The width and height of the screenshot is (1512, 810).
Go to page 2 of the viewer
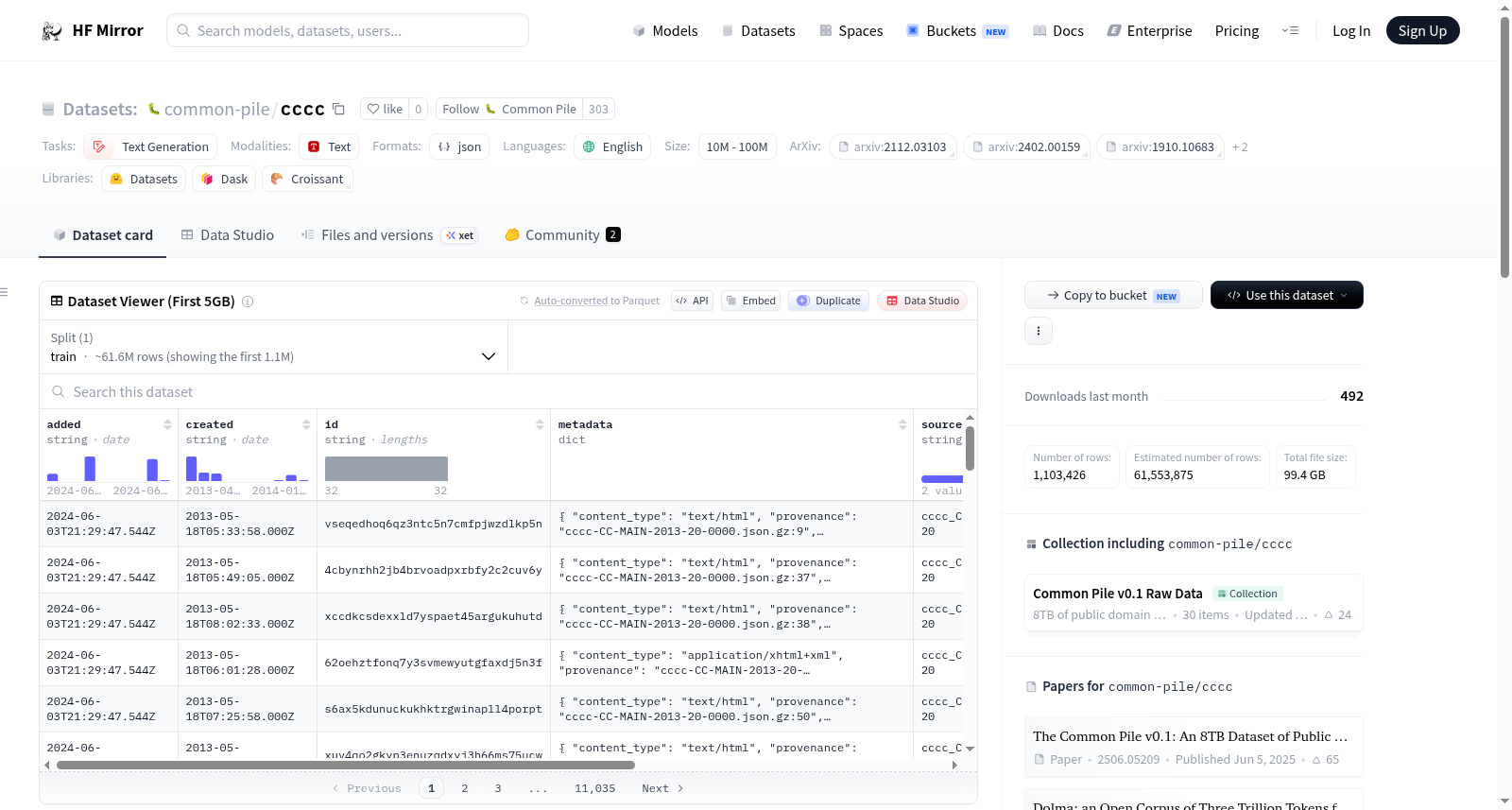465,788
